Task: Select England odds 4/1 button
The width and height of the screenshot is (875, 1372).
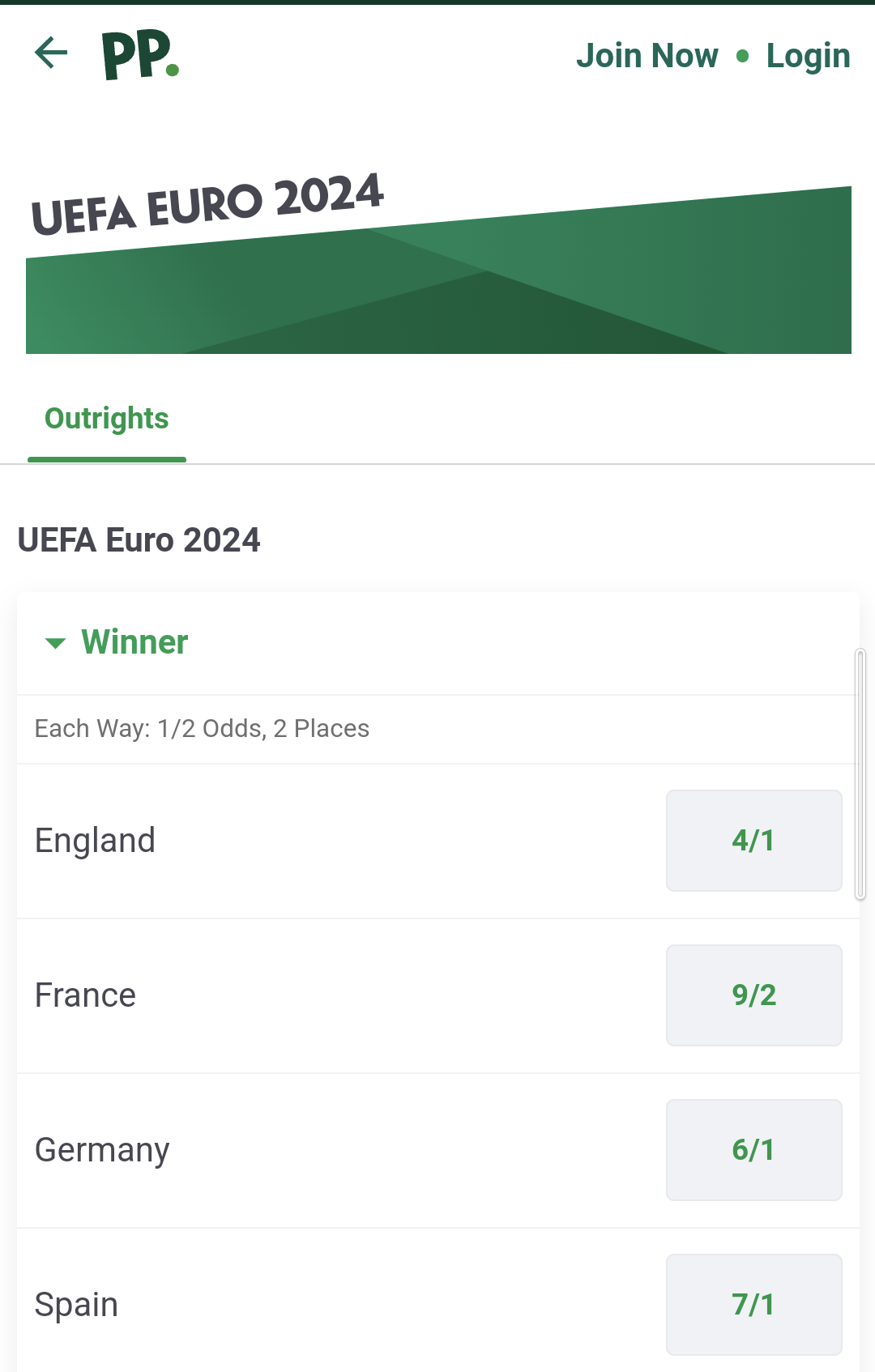Action: 754,841
